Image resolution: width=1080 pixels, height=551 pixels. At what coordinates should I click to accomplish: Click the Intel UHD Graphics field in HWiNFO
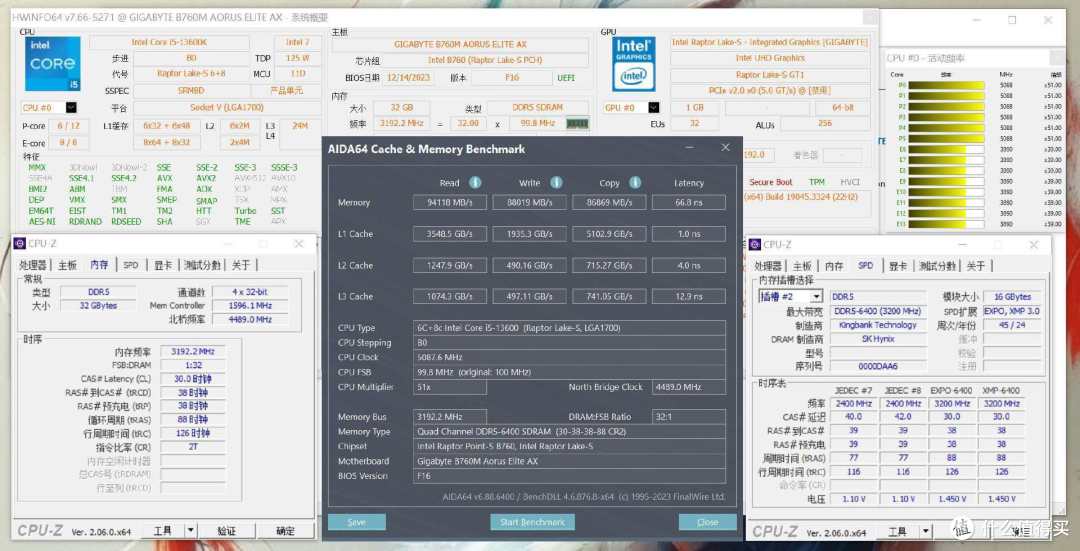point(769,59)
